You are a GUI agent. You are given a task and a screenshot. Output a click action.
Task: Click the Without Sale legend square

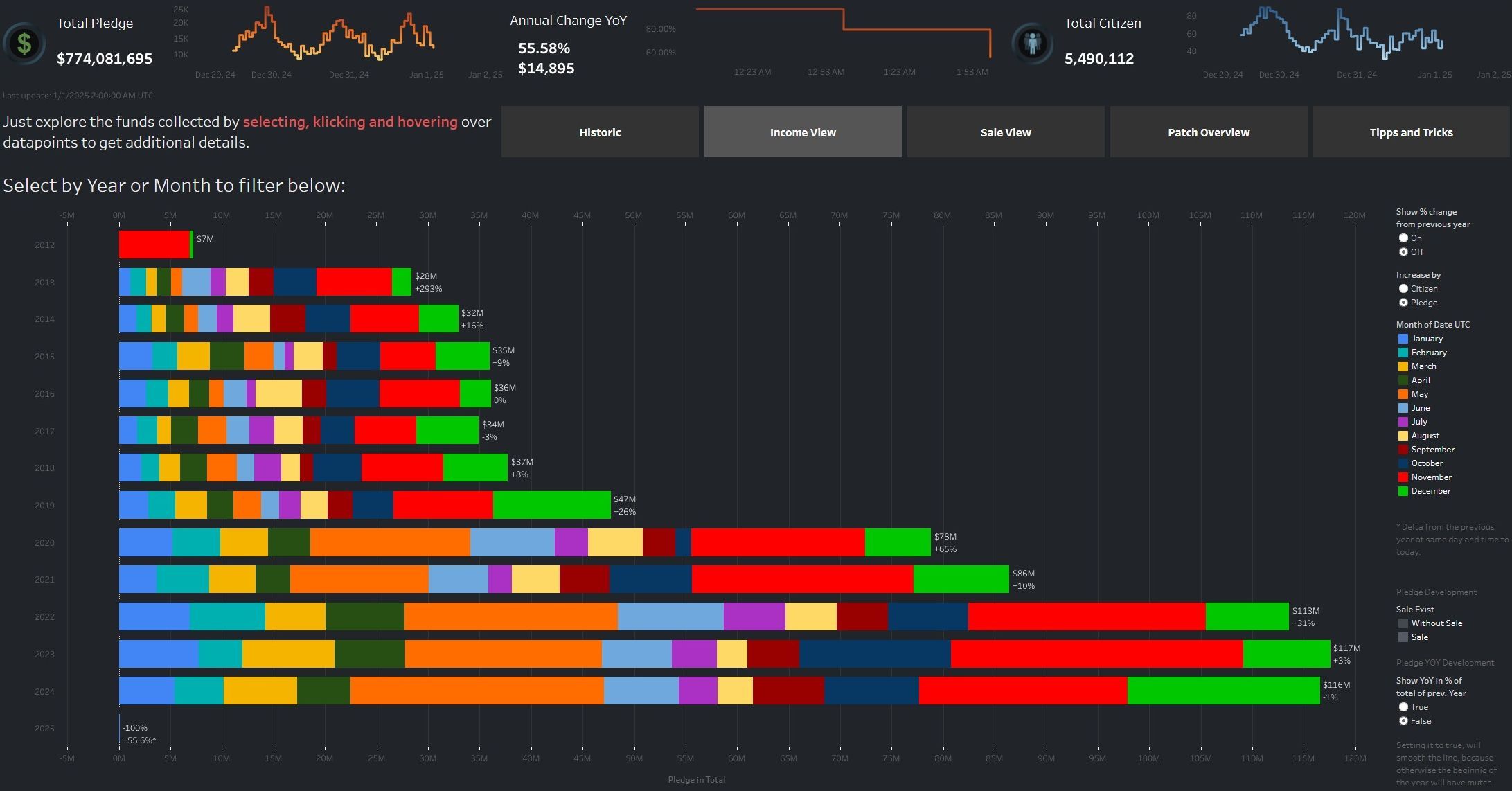point(1403,623)
